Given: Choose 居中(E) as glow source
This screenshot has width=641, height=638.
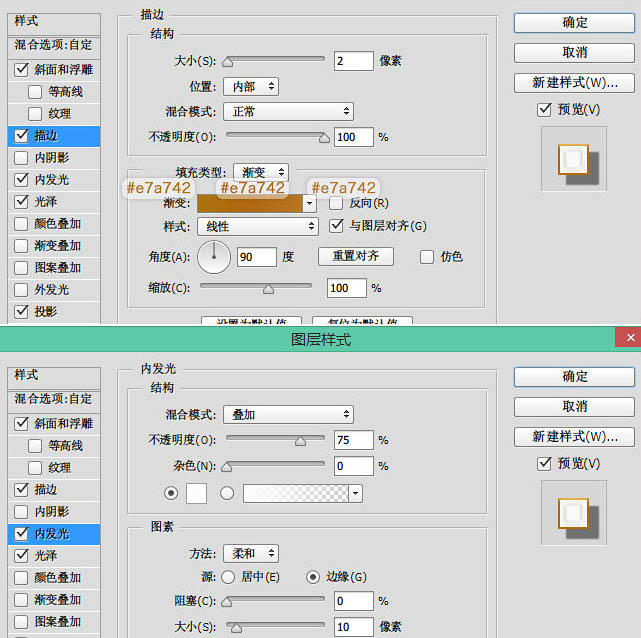Looking at the screenshot, I should click(228, 577).
